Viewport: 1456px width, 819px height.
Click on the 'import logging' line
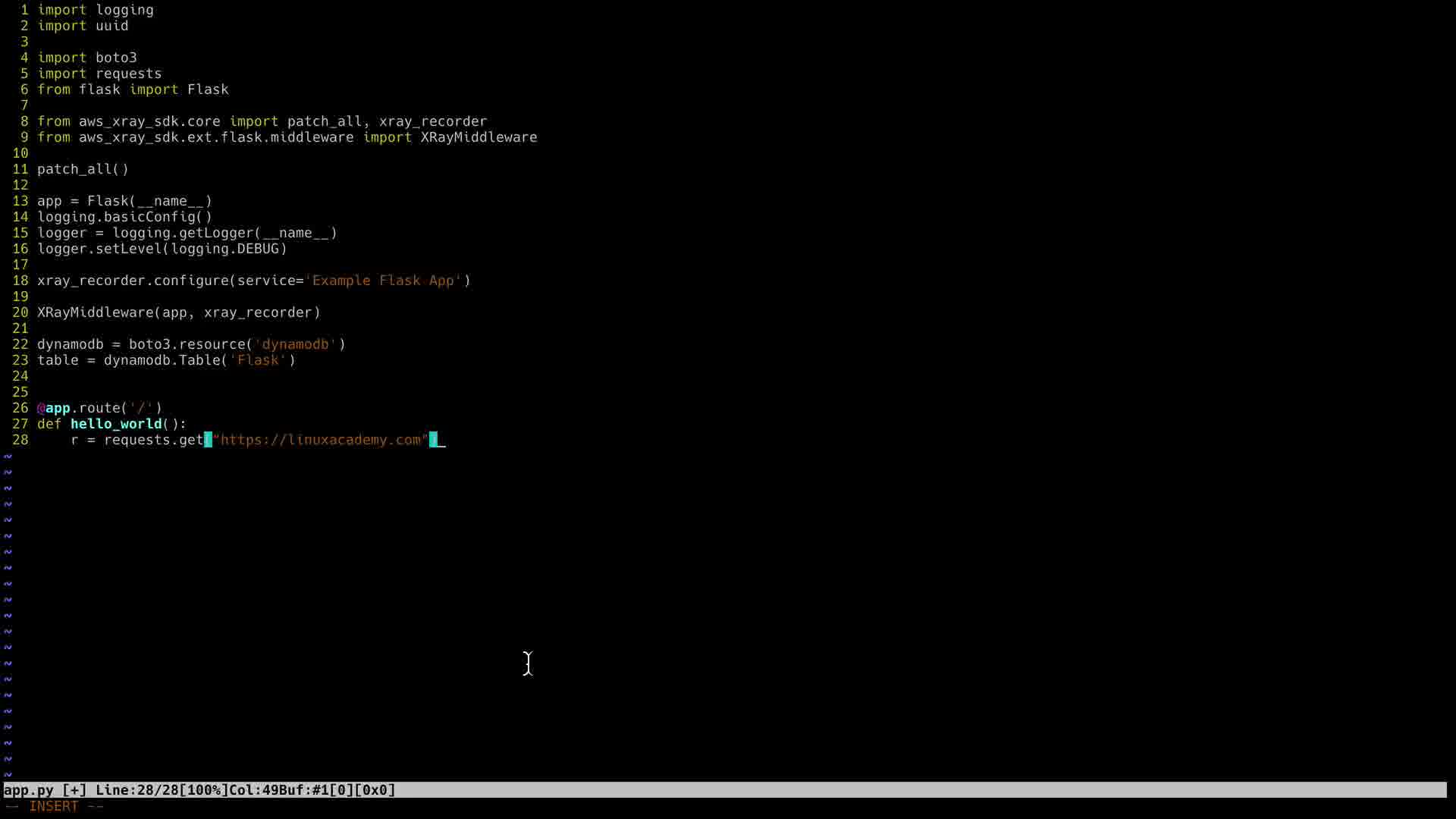tap(96, 10)
